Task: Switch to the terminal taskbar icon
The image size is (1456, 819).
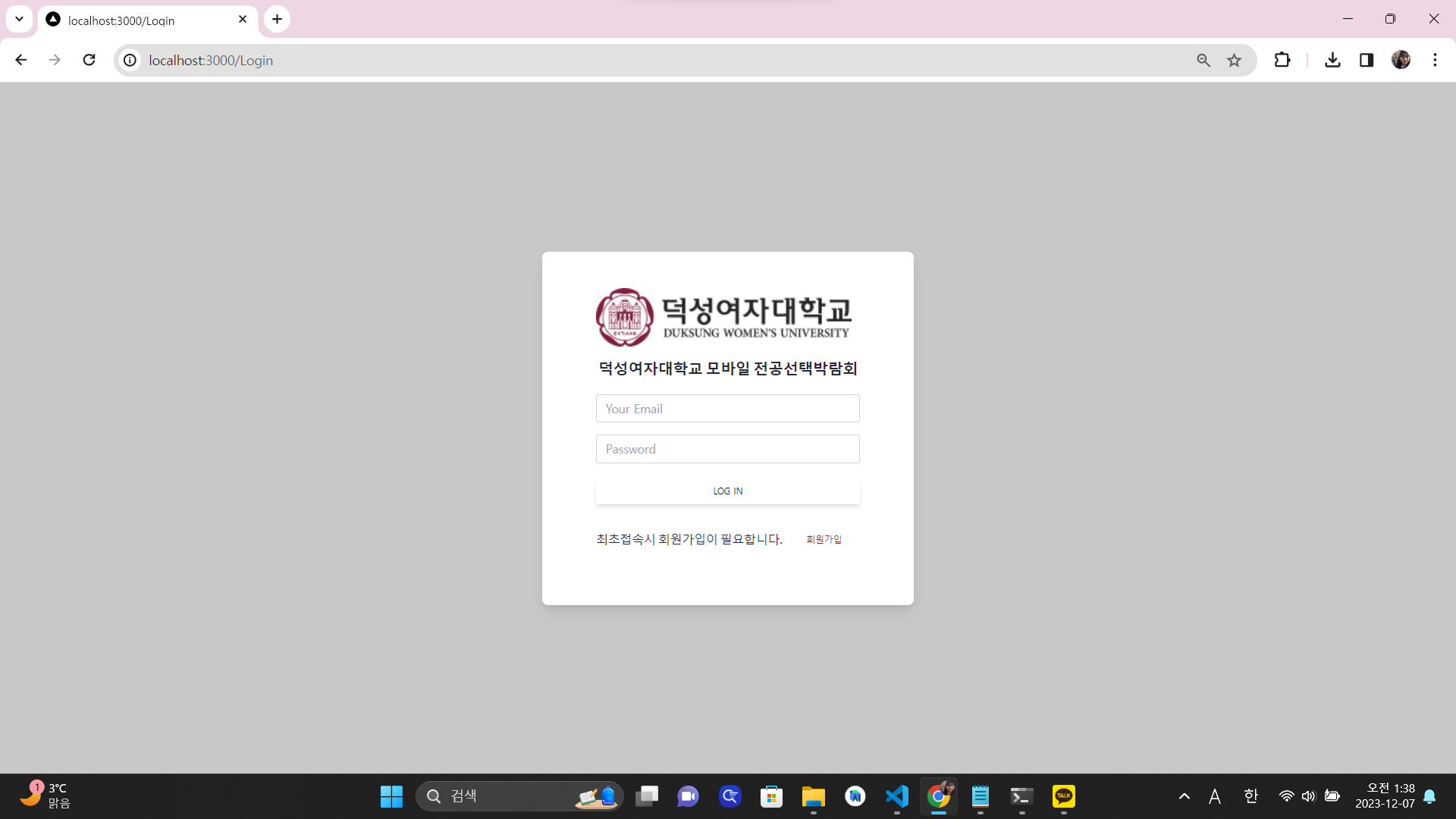Action: coord(1022,796)
